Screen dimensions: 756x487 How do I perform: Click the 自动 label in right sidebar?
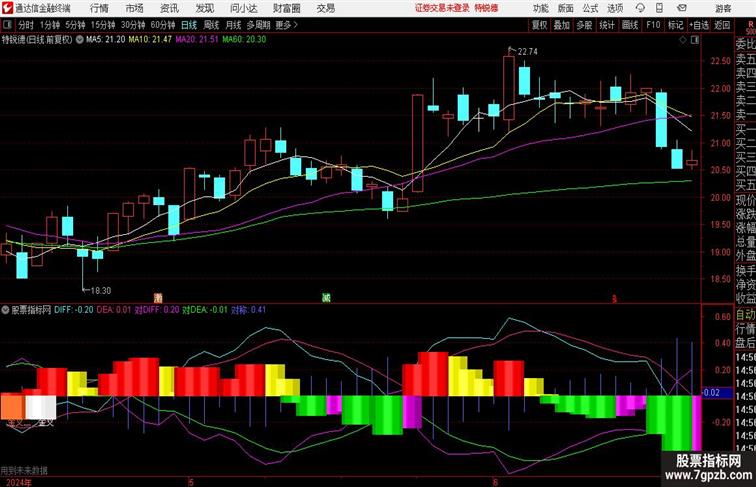pos(745,315)
